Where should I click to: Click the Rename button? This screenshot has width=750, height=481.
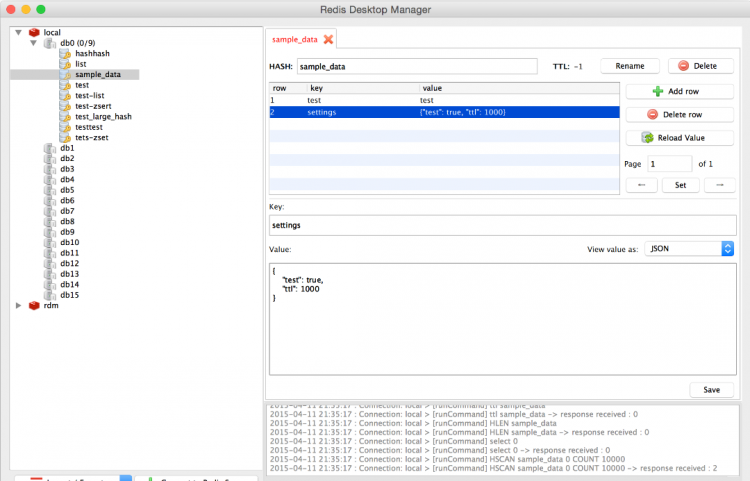click(x=630, y=66)
